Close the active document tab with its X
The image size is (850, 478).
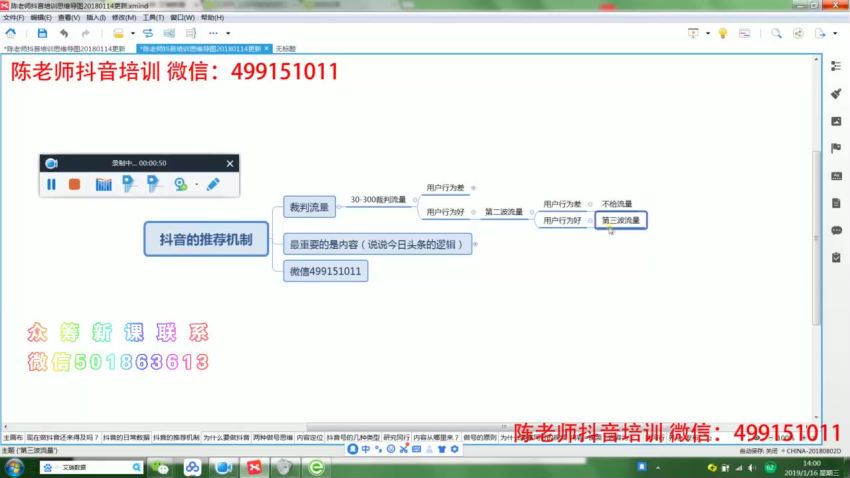pos(266,49)
